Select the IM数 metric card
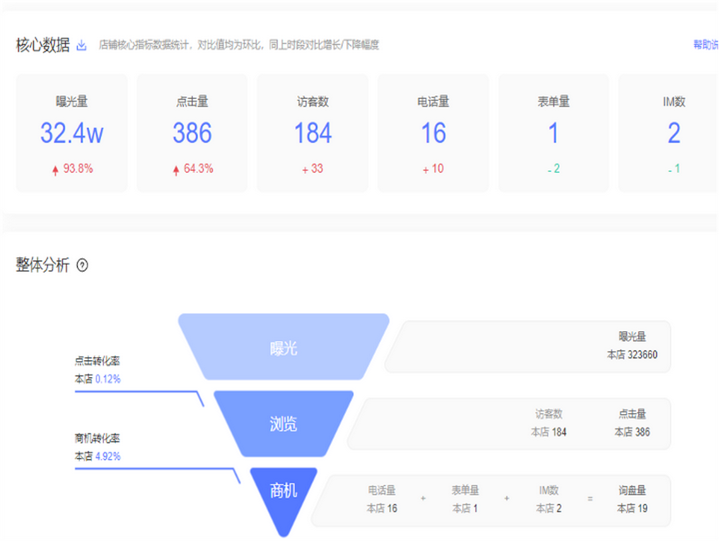The width and height of the screenshot is (720, 541). click(668, 133)
